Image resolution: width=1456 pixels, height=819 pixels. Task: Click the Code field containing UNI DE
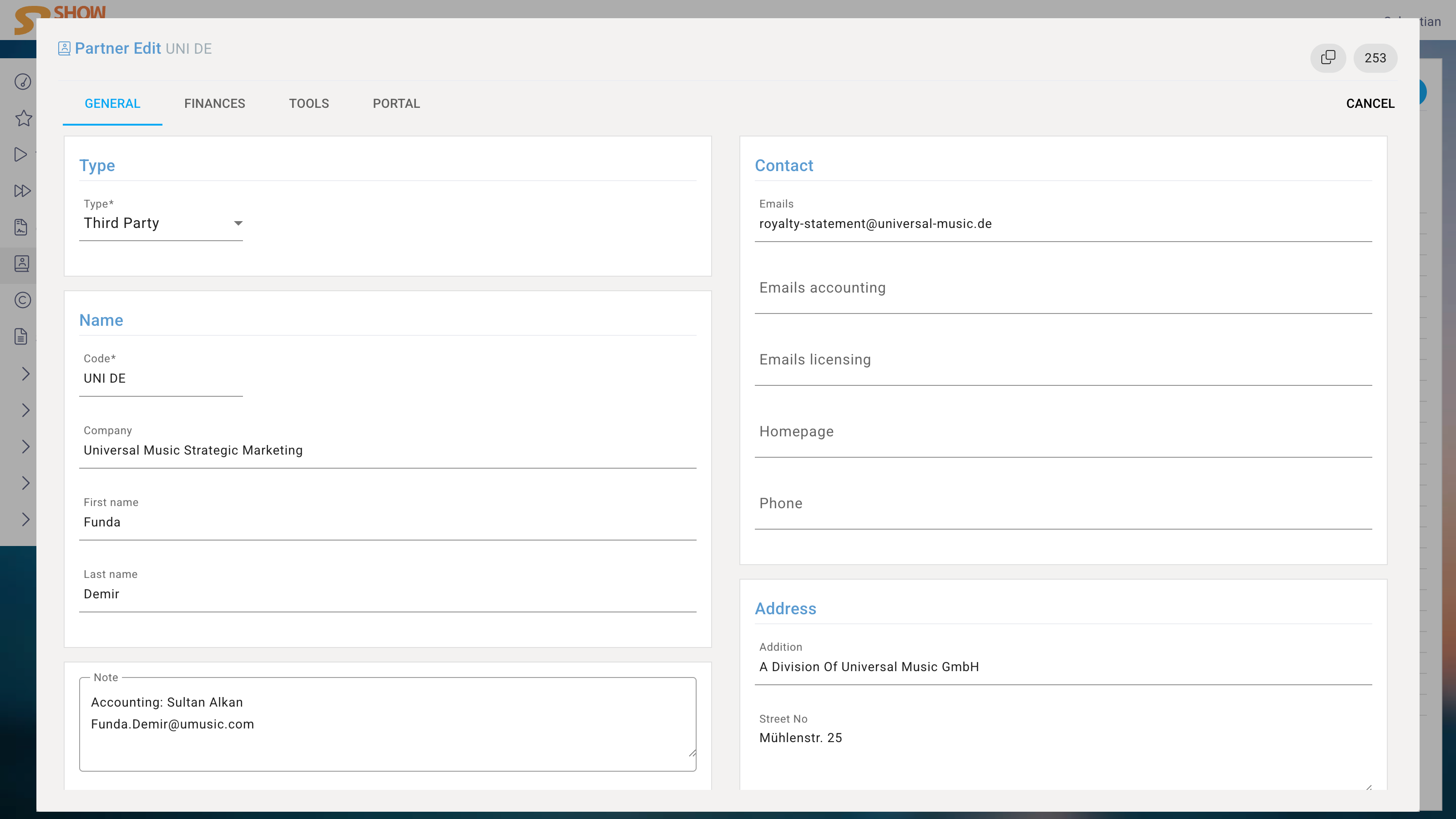pos(161,379)
